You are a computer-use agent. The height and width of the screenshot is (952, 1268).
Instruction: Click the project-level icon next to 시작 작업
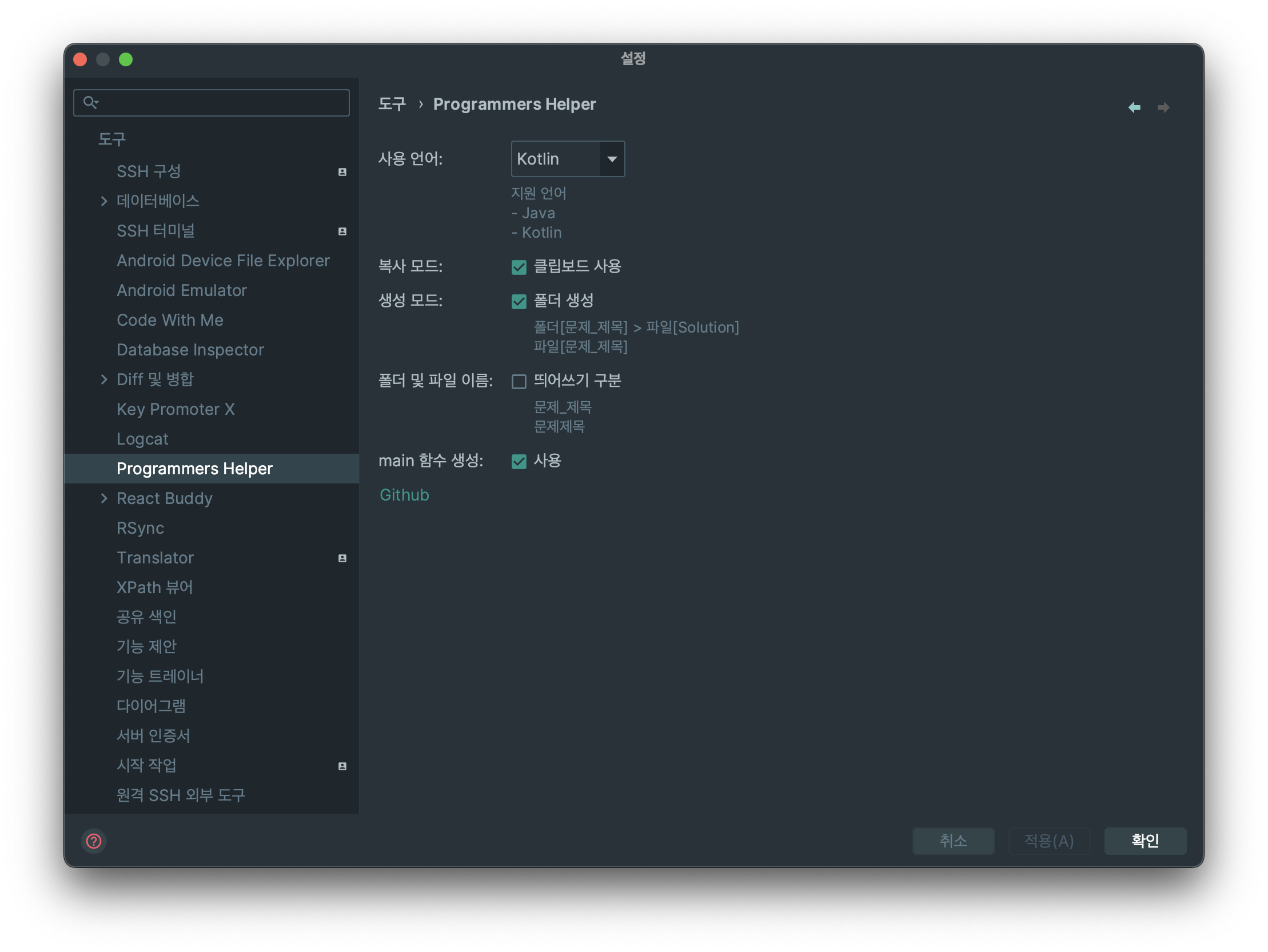coord(342,766)
